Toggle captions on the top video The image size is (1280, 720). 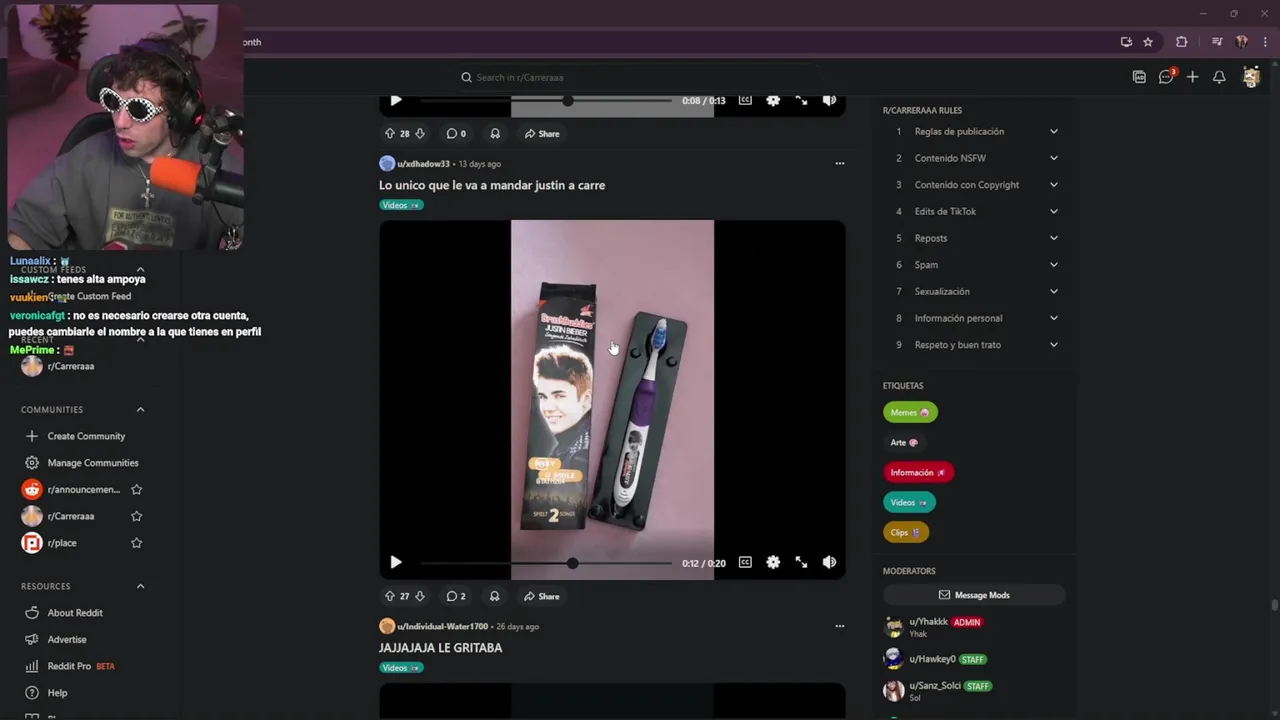[745, 100]
